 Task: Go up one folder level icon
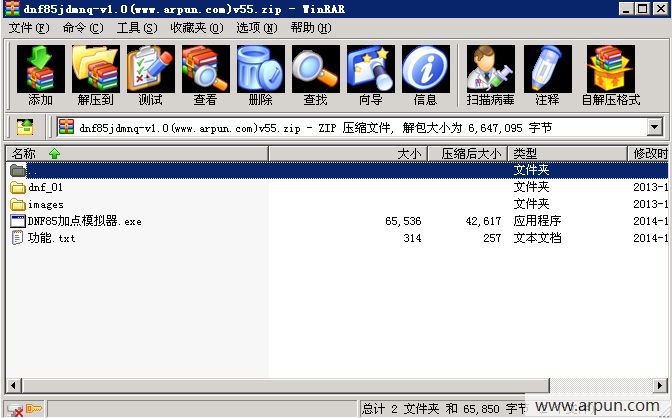[25, 127]
